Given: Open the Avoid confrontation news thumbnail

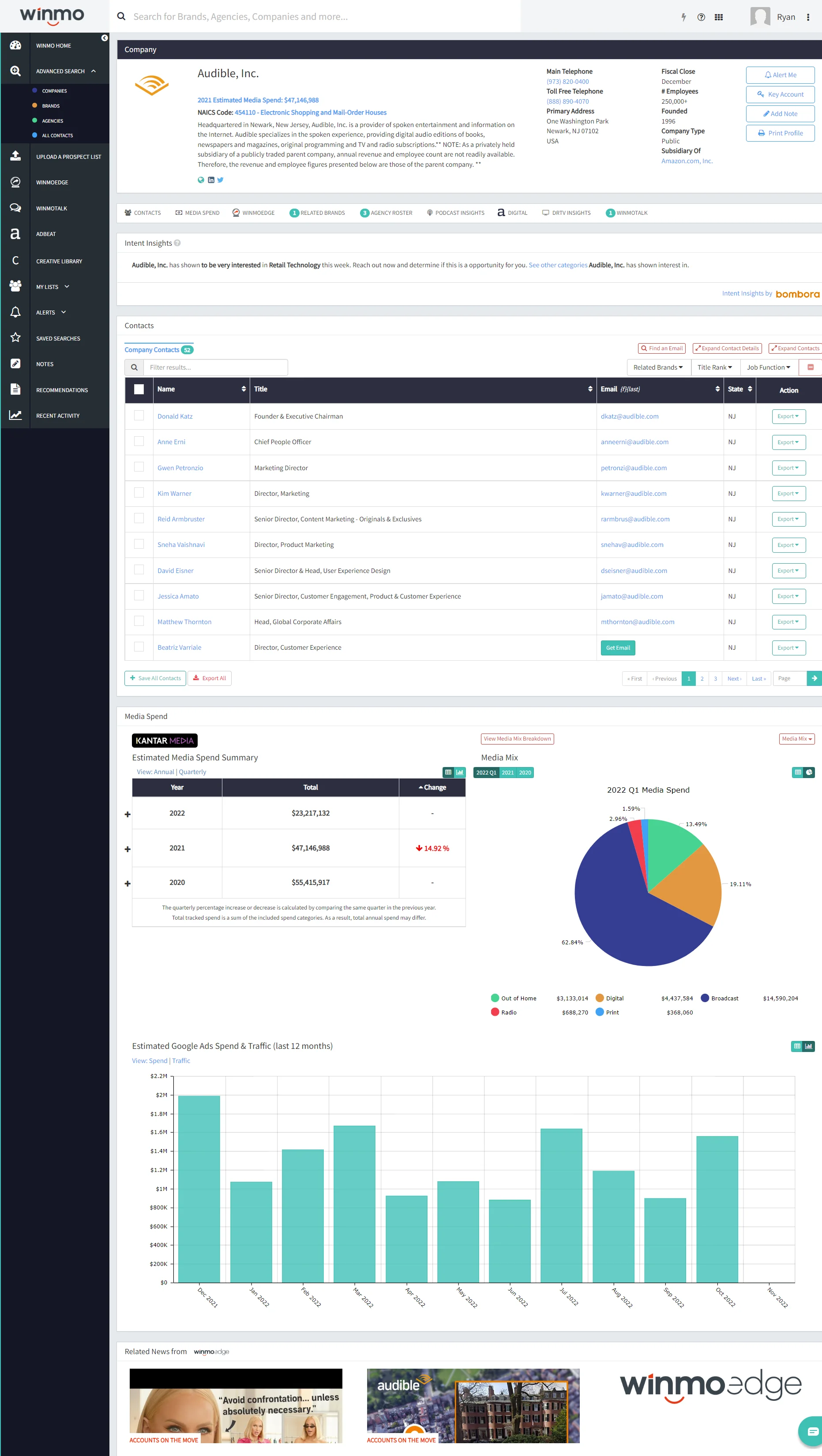Looking at the screenshot, I should point(236,1406).
